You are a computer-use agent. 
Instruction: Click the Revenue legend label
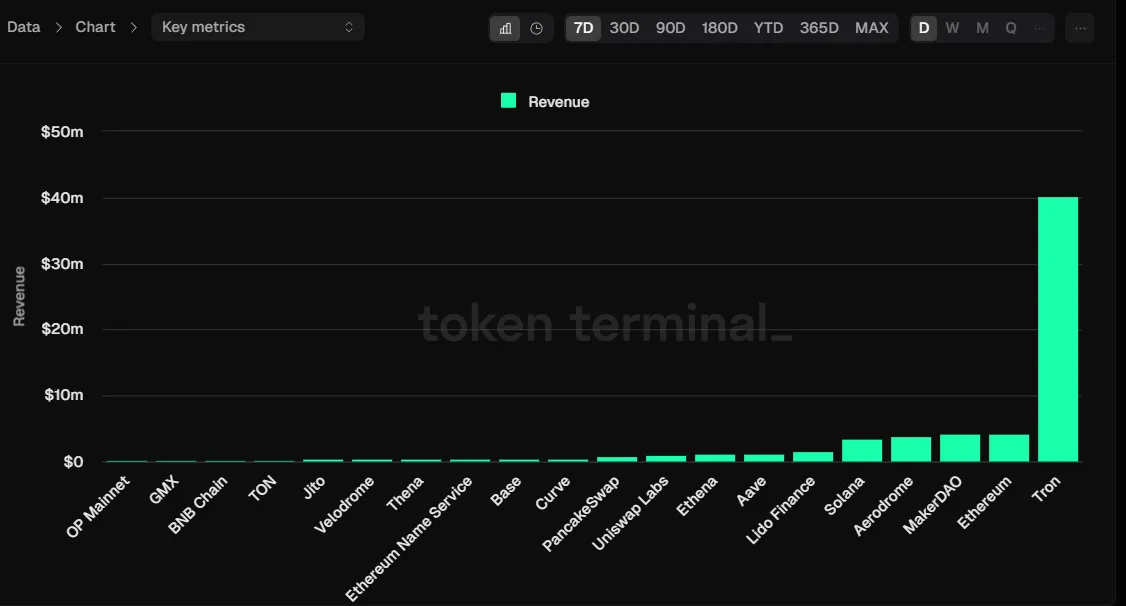(559, 102)
